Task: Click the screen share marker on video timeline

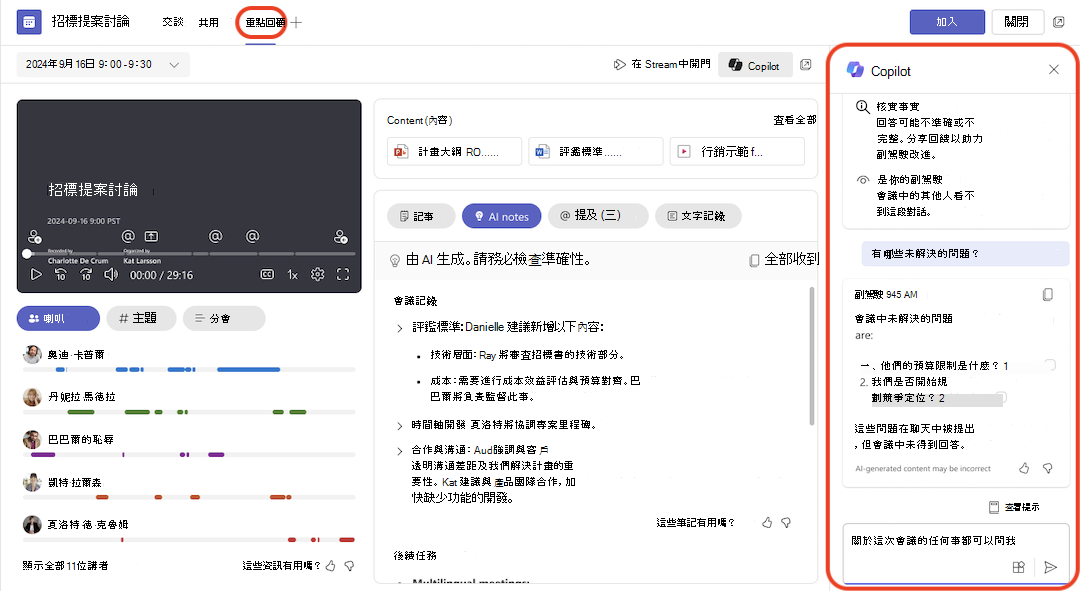Action: click(x=152, y=236)
